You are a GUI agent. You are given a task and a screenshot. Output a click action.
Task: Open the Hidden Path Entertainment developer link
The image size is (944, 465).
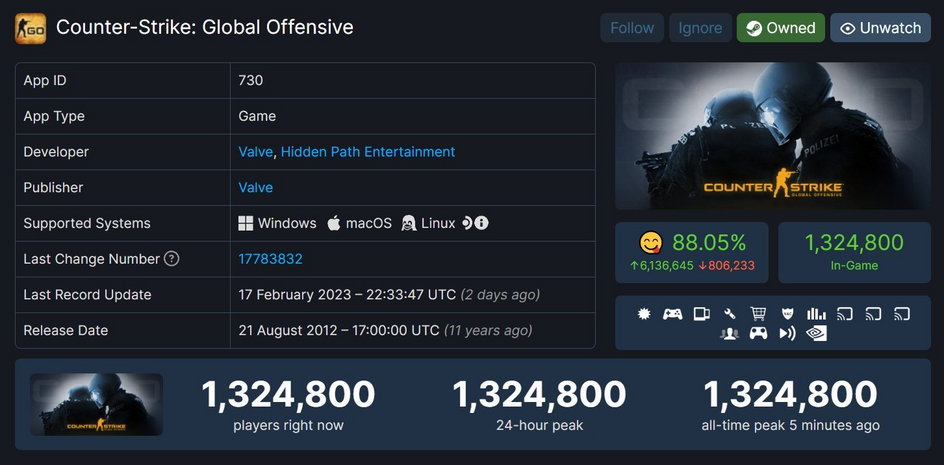(368, 152)
